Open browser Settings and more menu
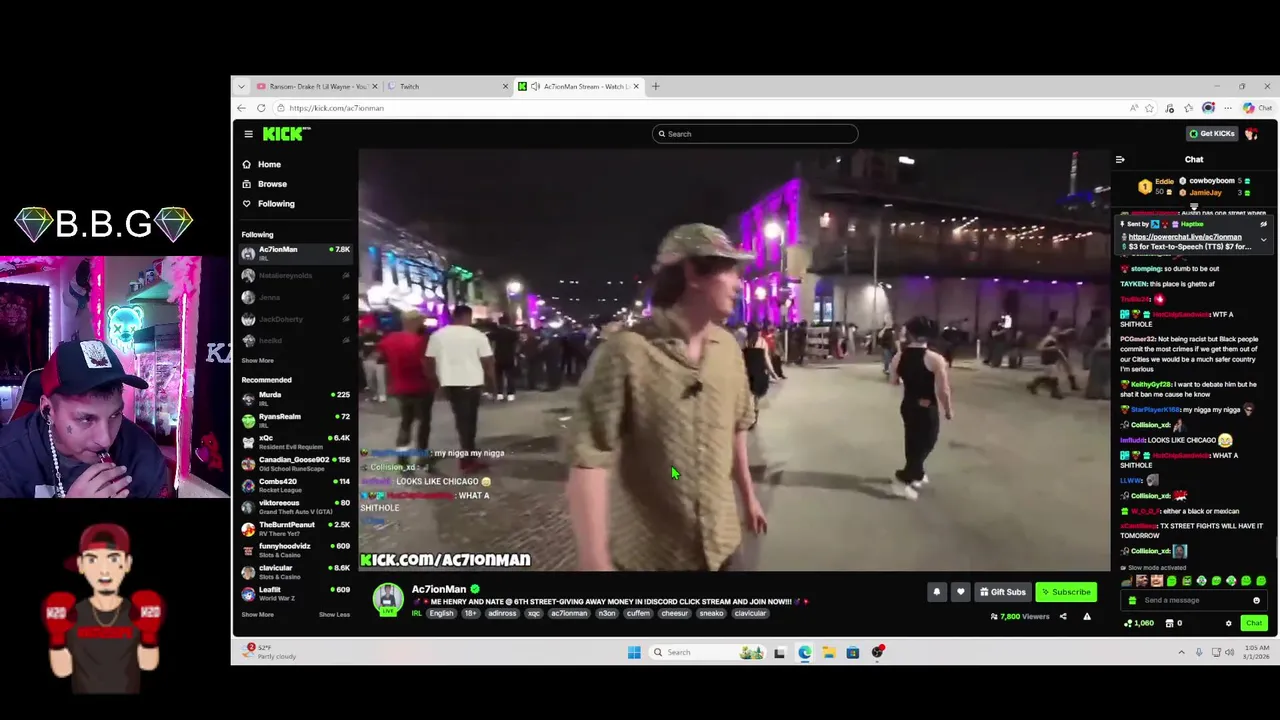The height and width of the screenshot is (720, 1280). (x=1228, y=108)
